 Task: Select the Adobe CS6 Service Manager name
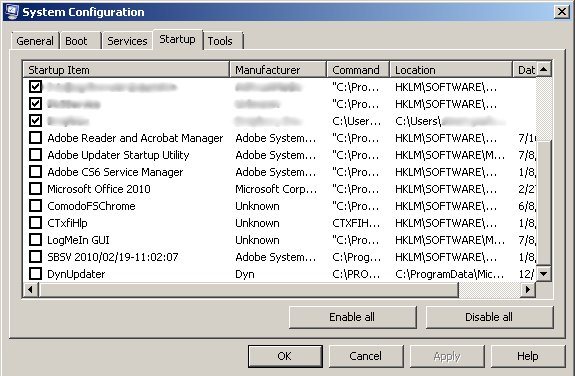point(115,172)
